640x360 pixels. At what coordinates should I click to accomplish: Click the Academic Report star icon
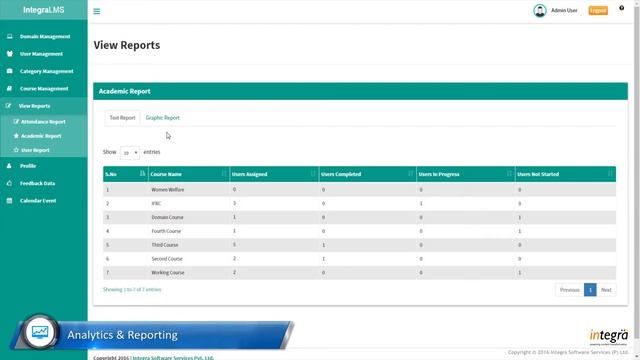coord(16,136)
